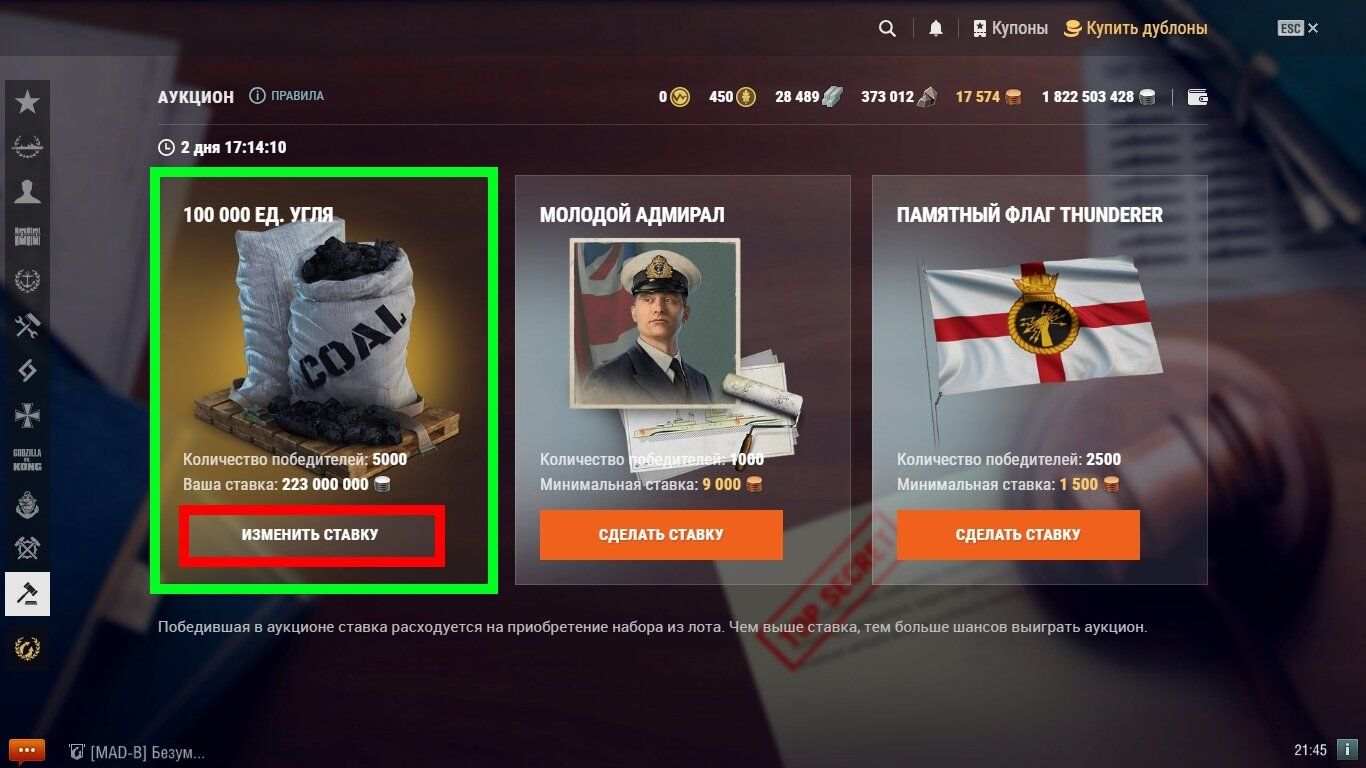Click Сделать ставку for Молодой адмирал

click(661, 535)
